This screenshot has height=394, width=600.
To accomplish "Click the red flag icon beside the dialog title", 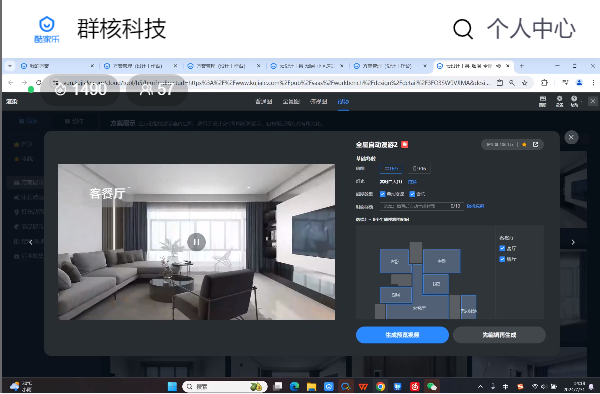I will [404, 144].
